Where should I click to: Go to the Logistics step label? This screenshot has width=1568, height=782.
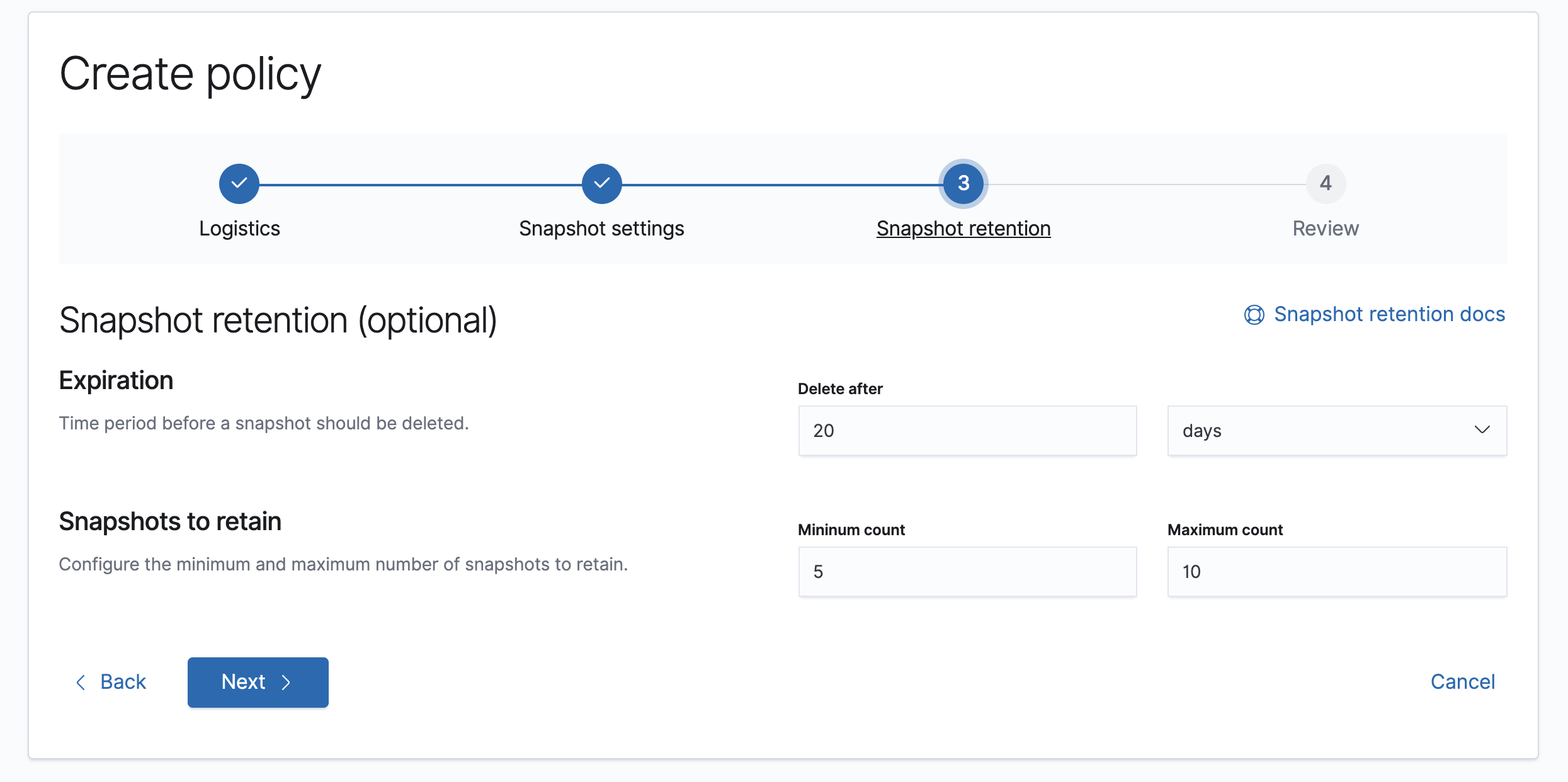pyautogui.click(x=239, y=229)
